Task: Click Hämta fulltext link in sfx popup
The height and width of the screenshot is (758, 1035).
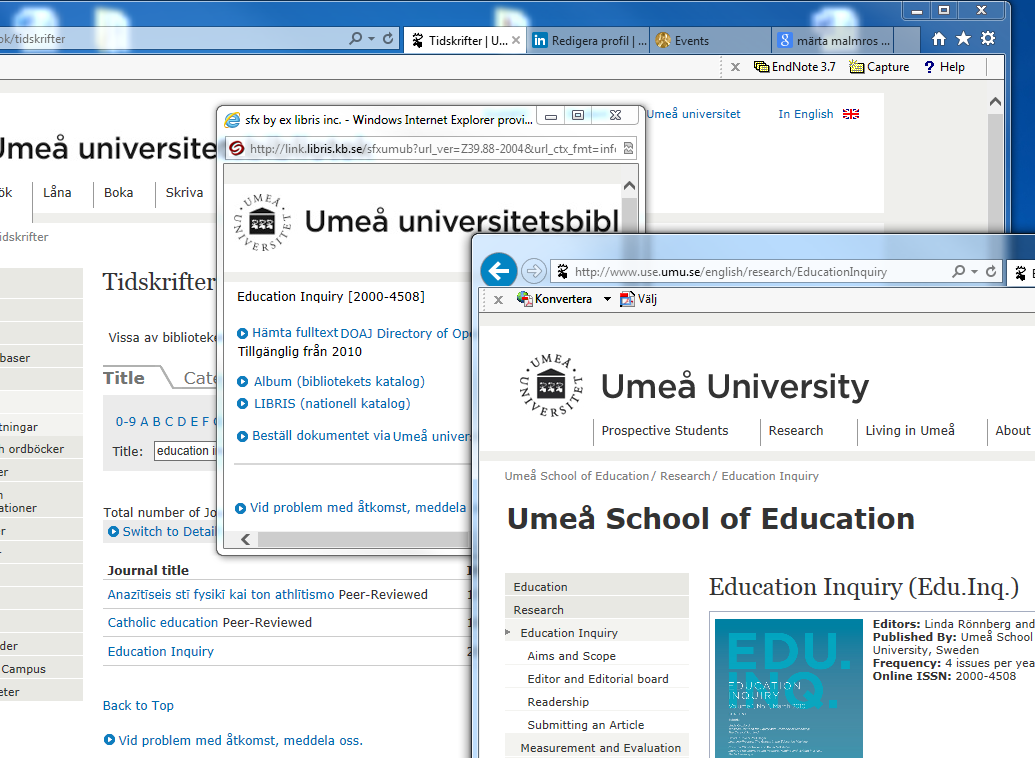Action: click(294, 333)
